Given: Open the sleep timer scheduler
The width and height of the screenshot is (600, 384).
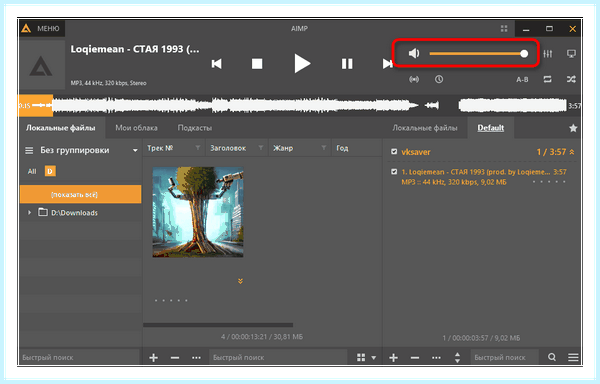Looking at the screenshot, I should coord(439,79).
